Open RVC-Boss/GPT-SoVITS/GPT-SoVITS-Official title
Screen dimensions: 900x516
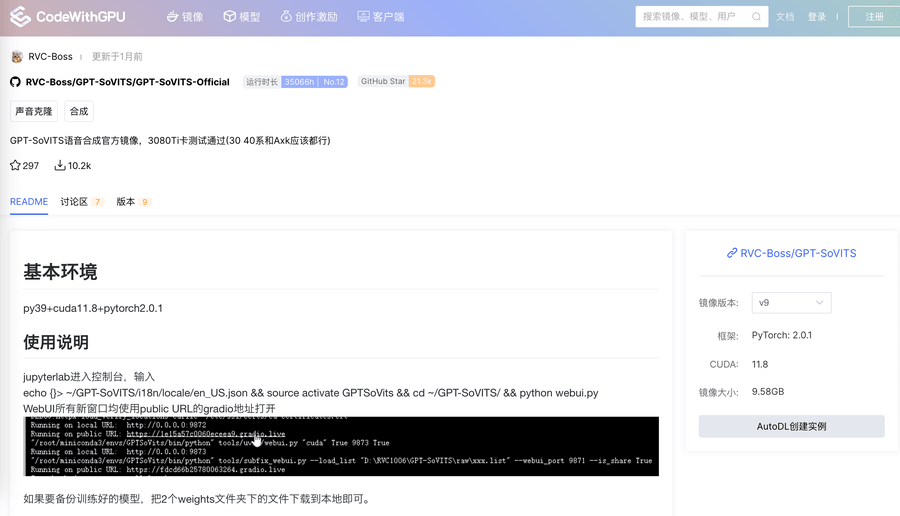(127, 82)
